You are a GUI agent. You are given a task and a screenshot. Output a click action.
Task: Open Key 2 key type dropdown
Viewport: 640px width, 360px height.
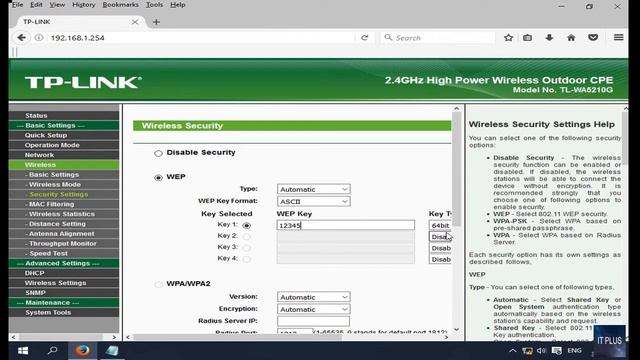pyautogui.click(x=440, y=237)
